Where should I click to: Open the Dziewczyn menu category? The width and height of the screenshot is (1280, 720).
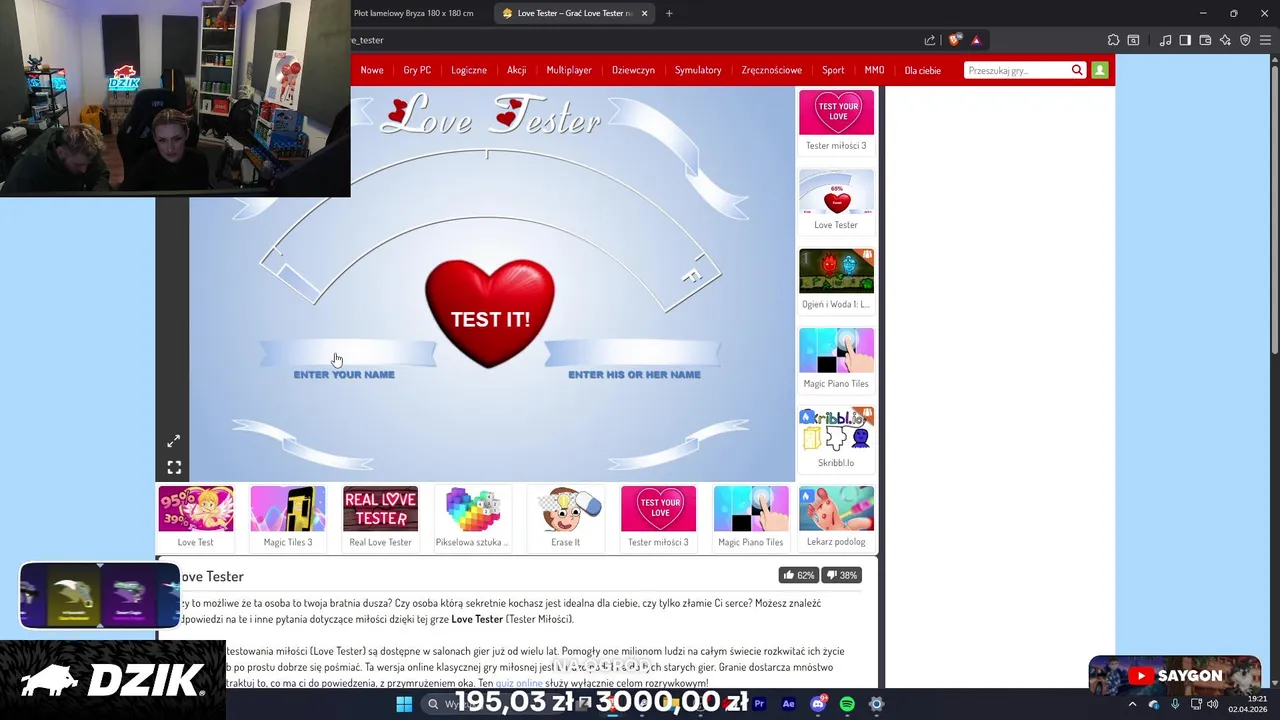pyautogui.click(x=633, y=70)
